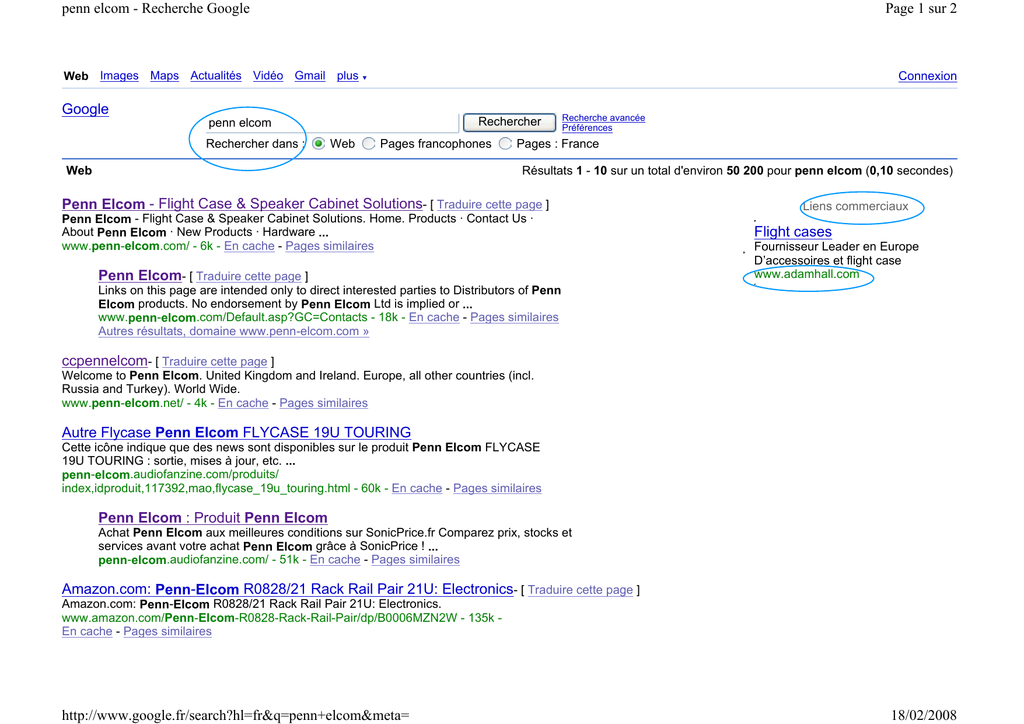Open Pages similaires for the Amazon.com result
Image resolution: width=1024 pixels, height=724 pixels.
167,631
